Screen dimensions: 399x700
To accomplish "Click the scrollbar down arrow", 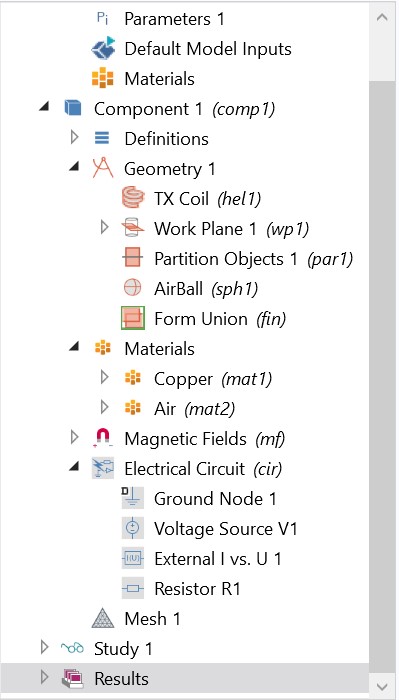I will tap(384, 685).
